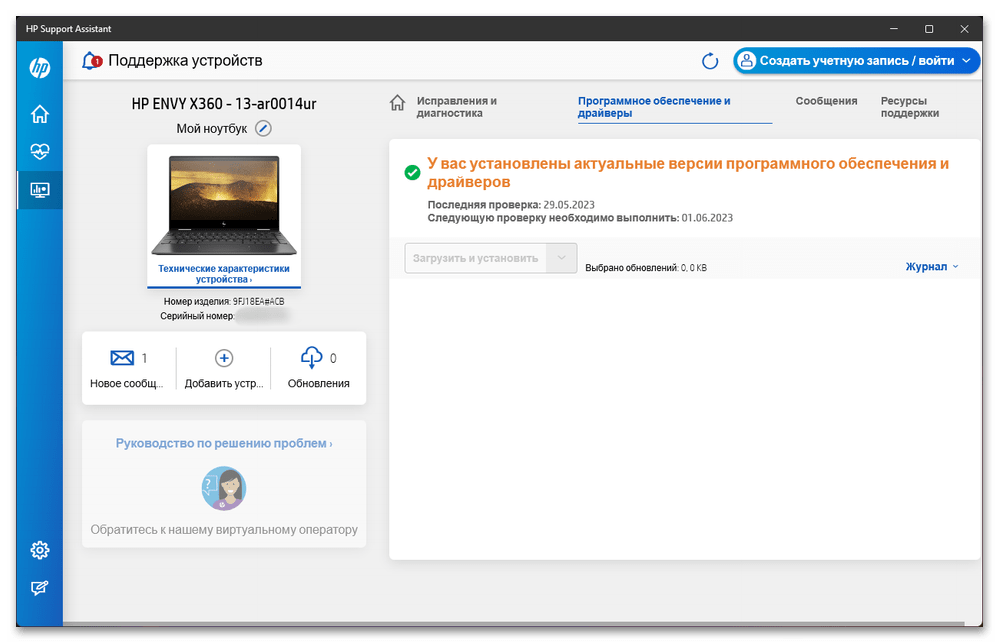Screen dimensions: 999x643
Task: Open the feedback pencil icon in sidebar
Action: tap(40, 588)
